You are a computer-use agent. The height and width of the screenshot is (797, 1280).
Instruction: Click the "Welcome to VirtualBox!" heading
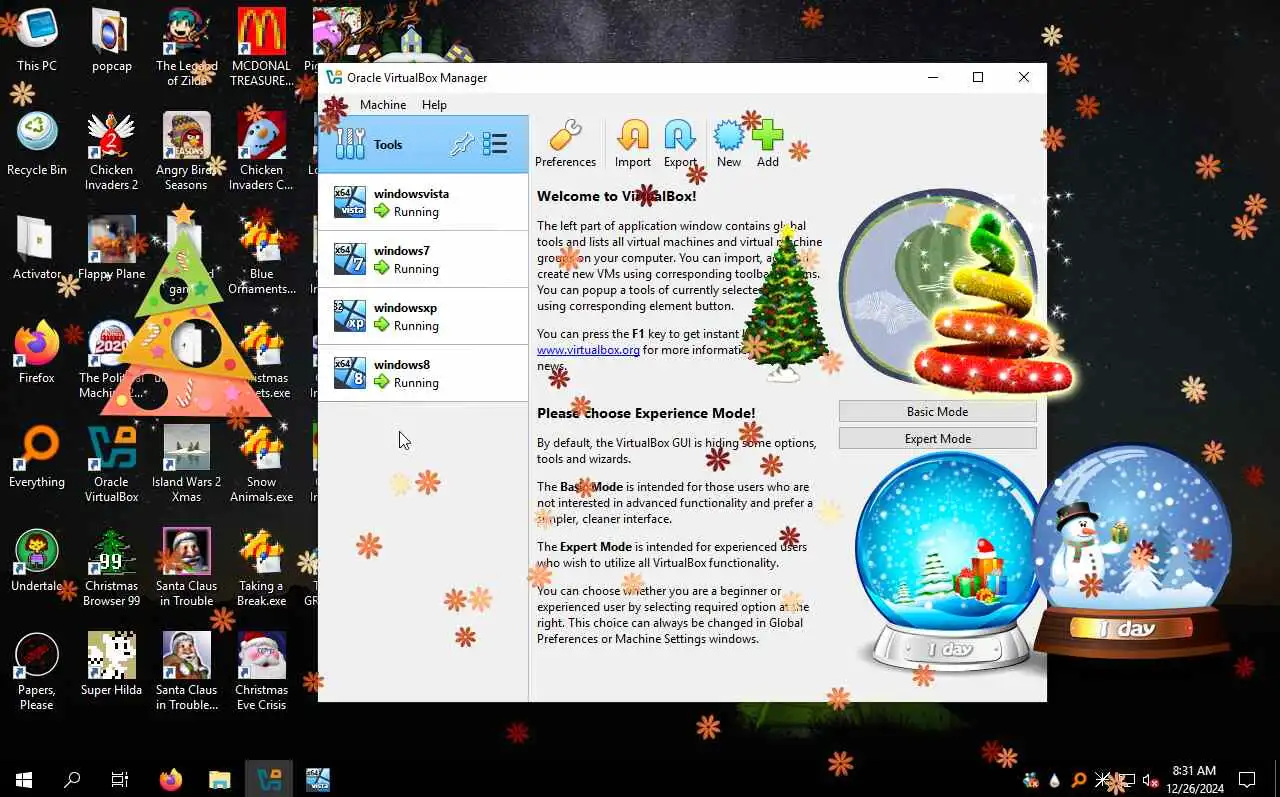tap(616, 196)
